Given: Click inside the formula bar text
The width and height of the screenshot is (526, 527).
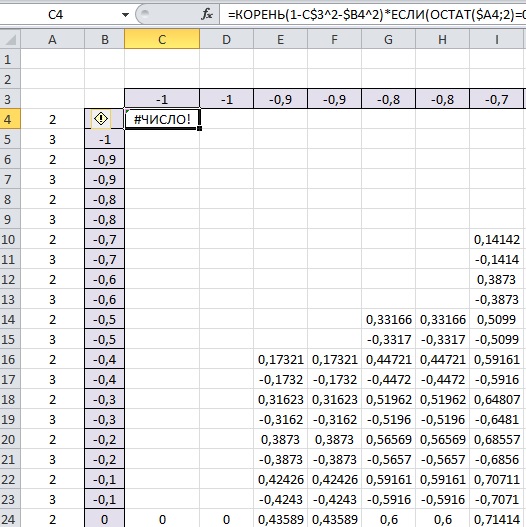Looking at the screenshot, I should tap(372, 14).
